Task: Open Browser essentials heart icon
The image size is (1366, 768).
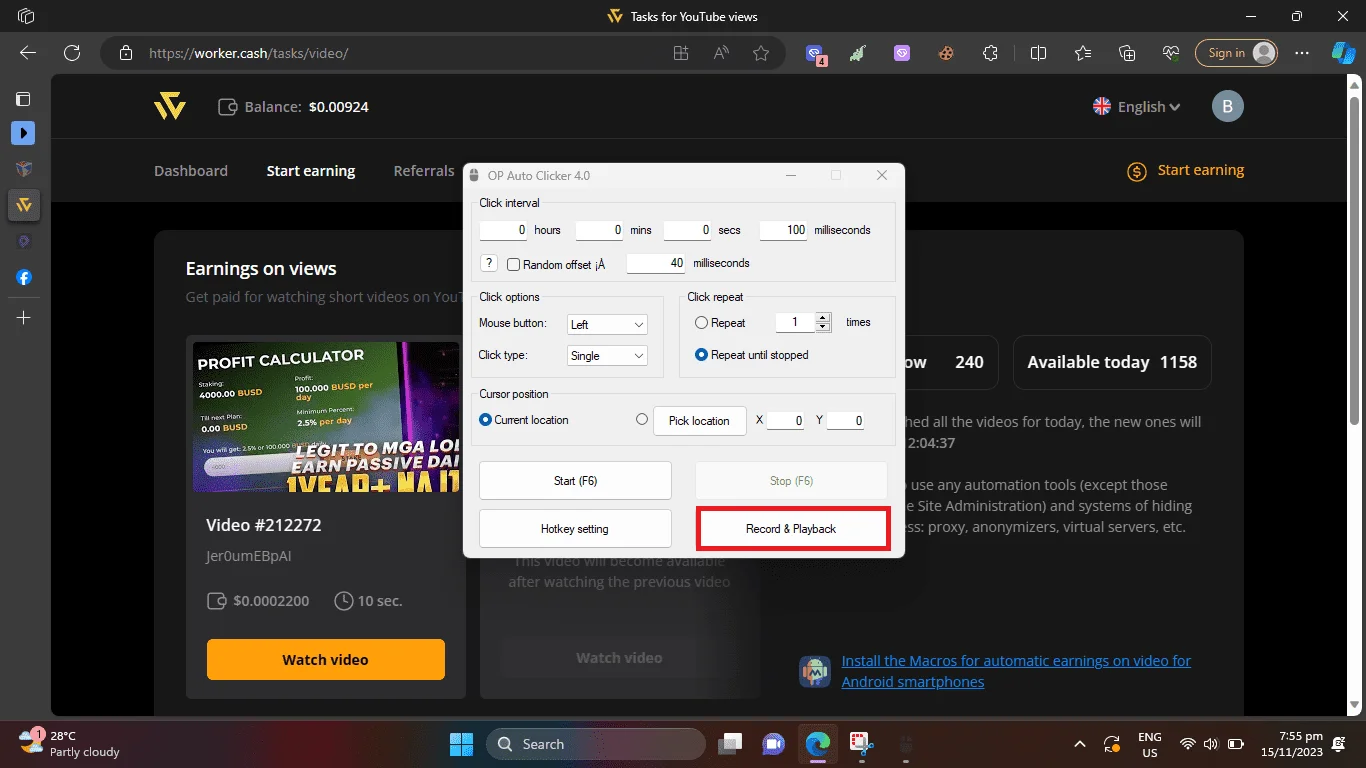Action: 1171,53
